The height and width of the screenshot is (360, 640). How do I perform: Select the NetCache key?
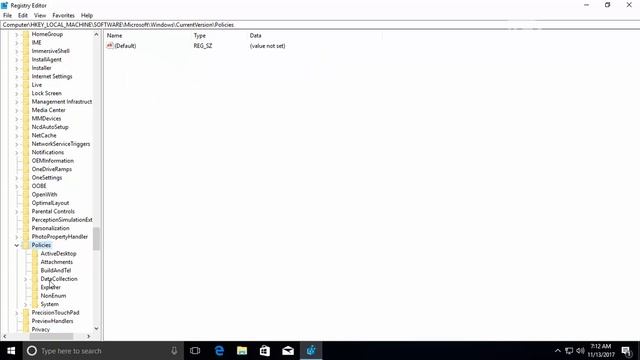(x=44, y=136)
